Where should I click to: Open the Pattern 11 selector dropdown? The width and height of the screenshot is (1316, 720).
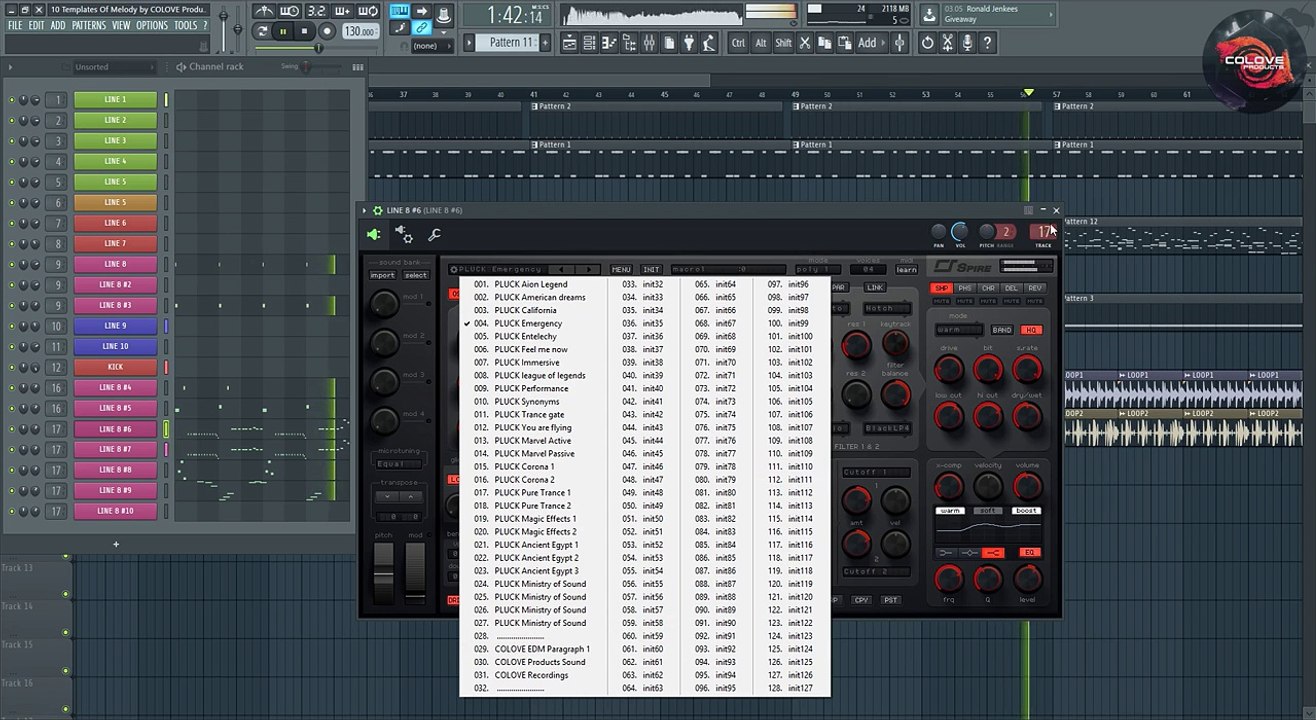pyautogui.click(x=512, y=43)
